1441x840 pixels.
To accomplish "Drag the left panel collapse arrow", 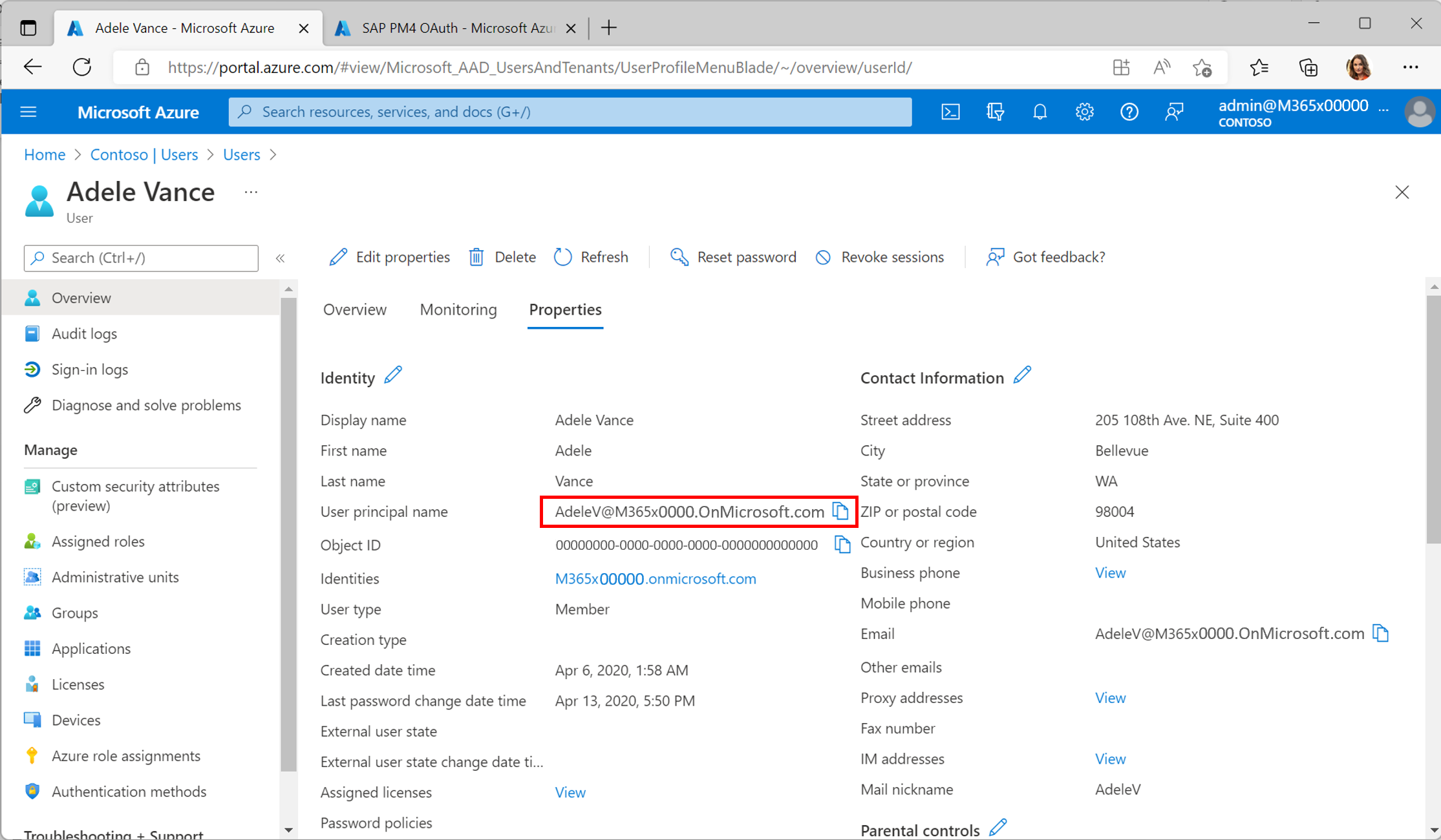I will [282, 258].
